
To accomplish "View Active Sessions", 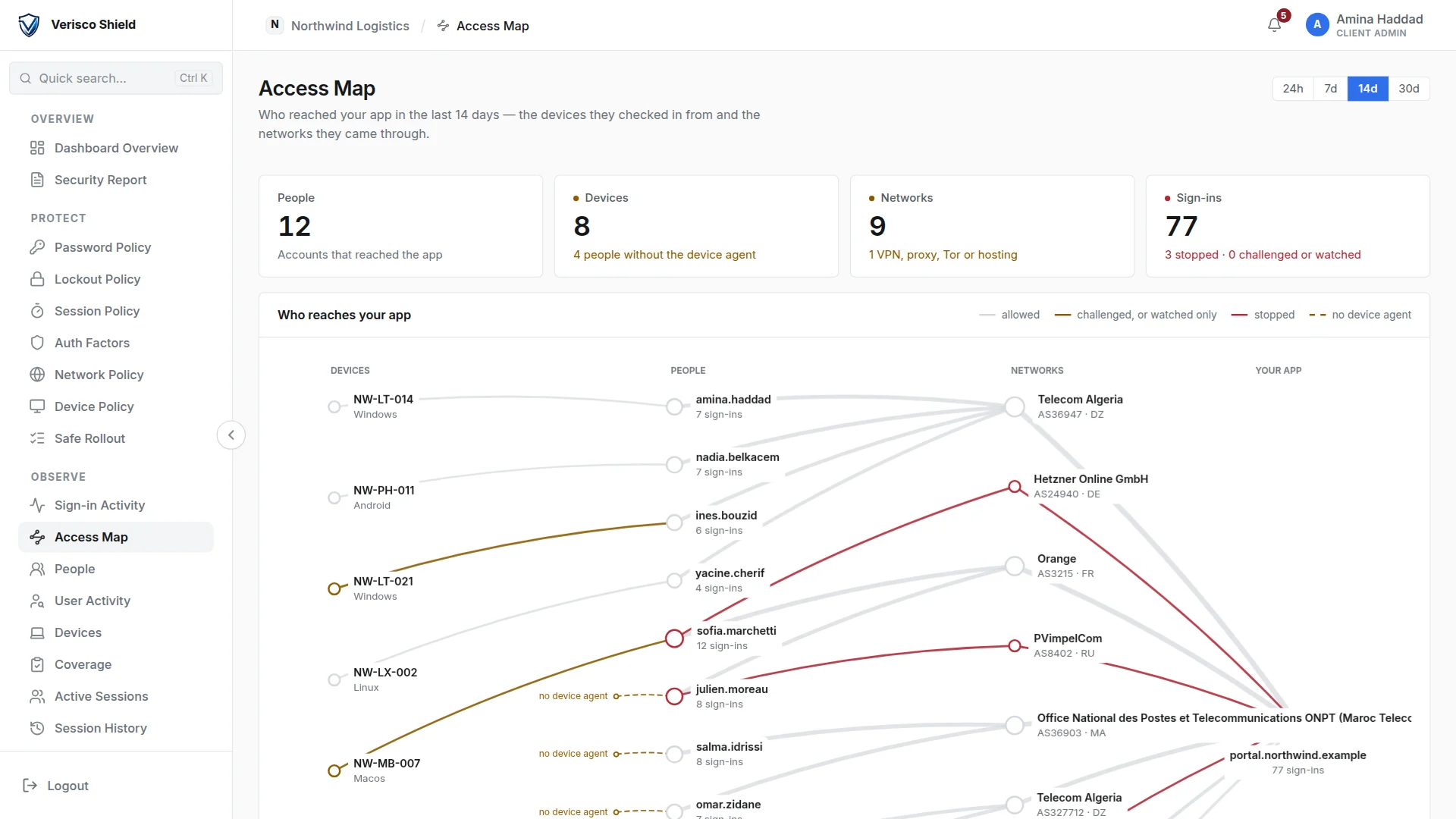I will (116, 696).
